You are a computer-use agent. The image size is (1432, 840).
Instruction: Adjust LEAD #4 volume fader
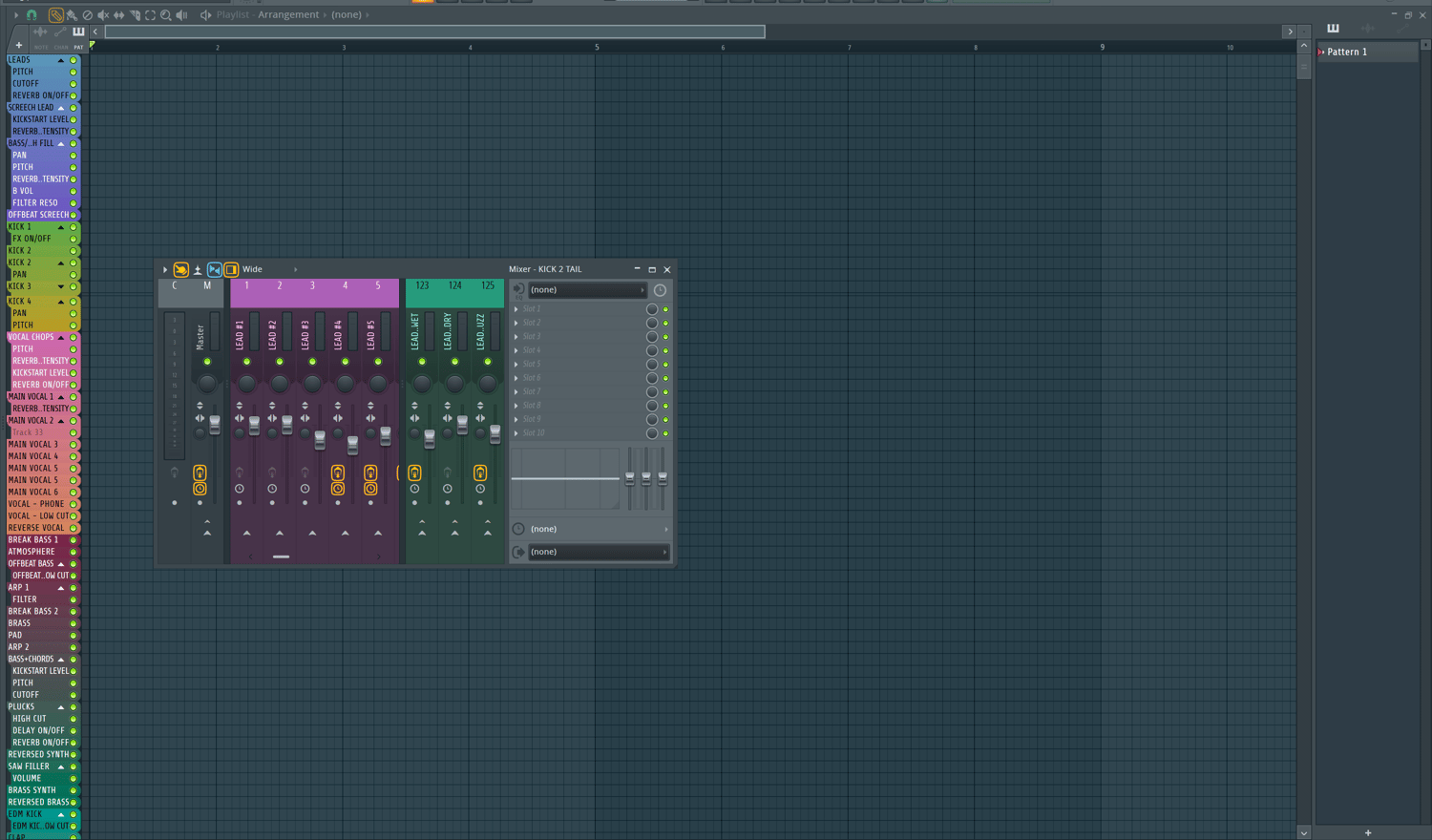click(x=353, y=445)
